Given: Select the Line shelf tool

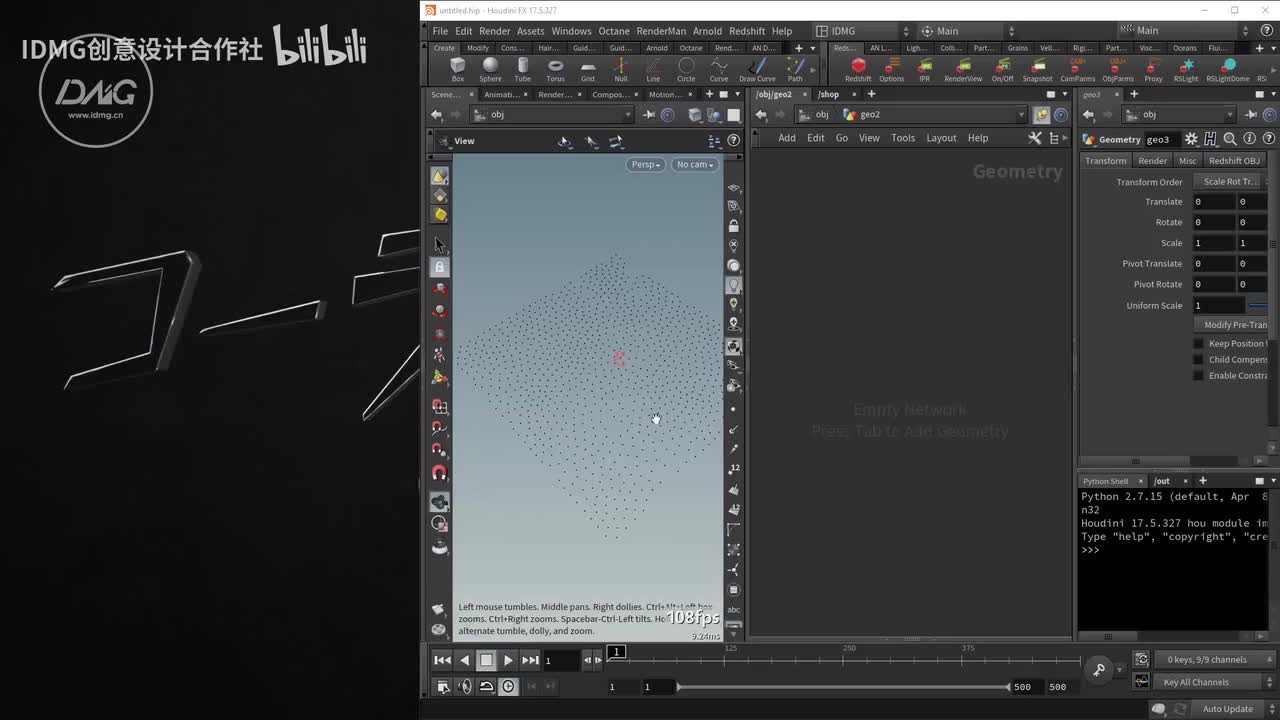Looking at the screenshot, I should (653, 70).
